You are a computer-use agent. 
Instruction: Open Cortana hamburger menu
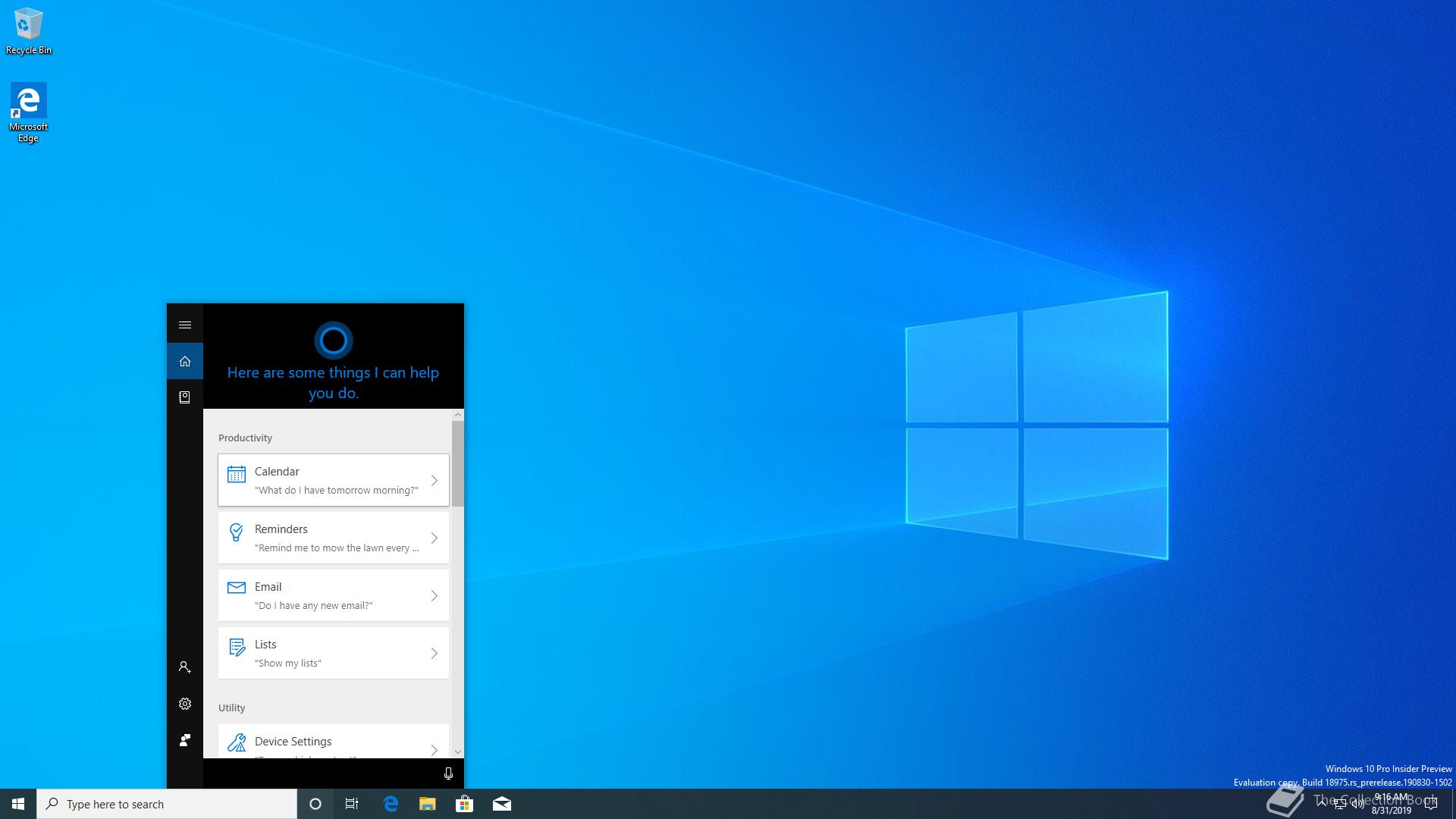pyautogui.click(x=184, y=325)
